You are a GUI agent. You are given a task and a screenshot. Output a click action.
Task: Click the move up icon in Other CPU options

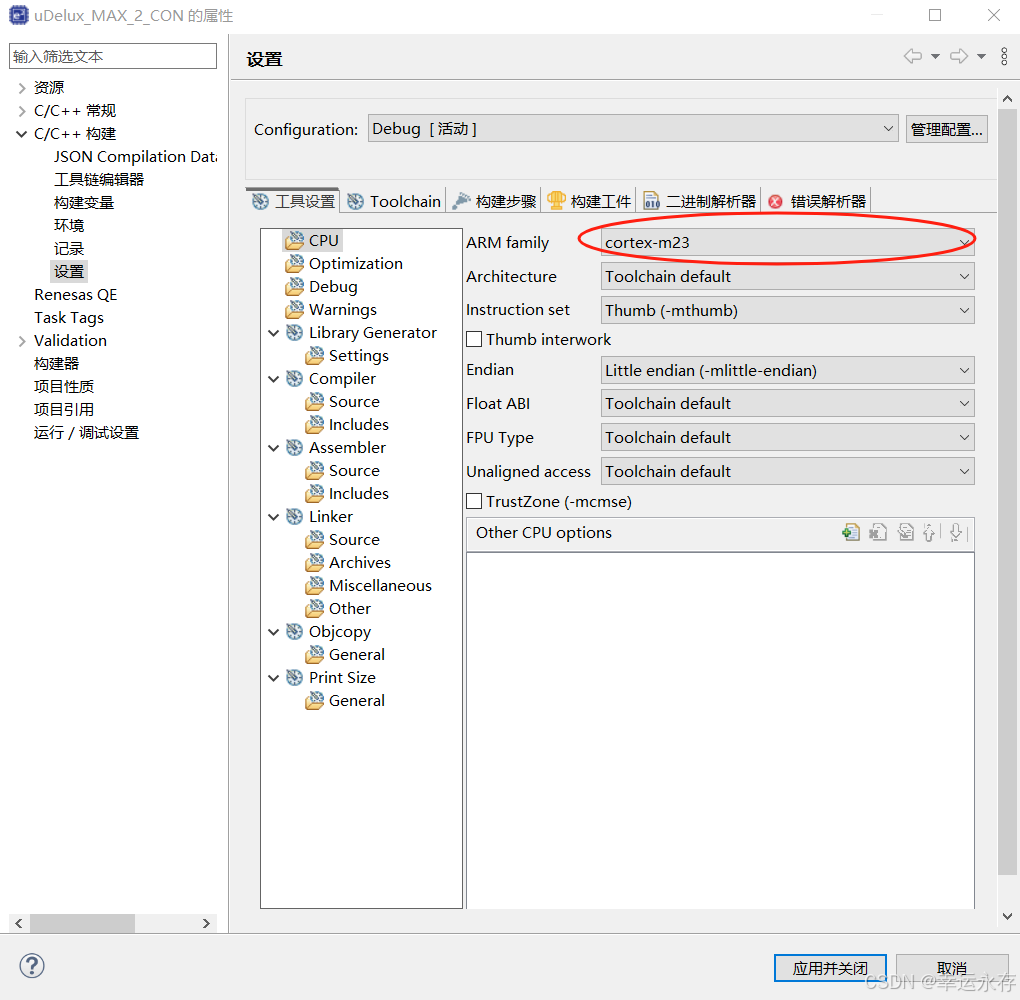929,532
